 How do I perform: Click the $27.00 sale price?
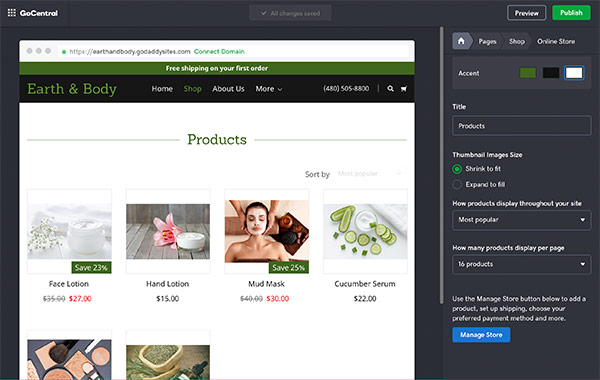click(80, 298)
